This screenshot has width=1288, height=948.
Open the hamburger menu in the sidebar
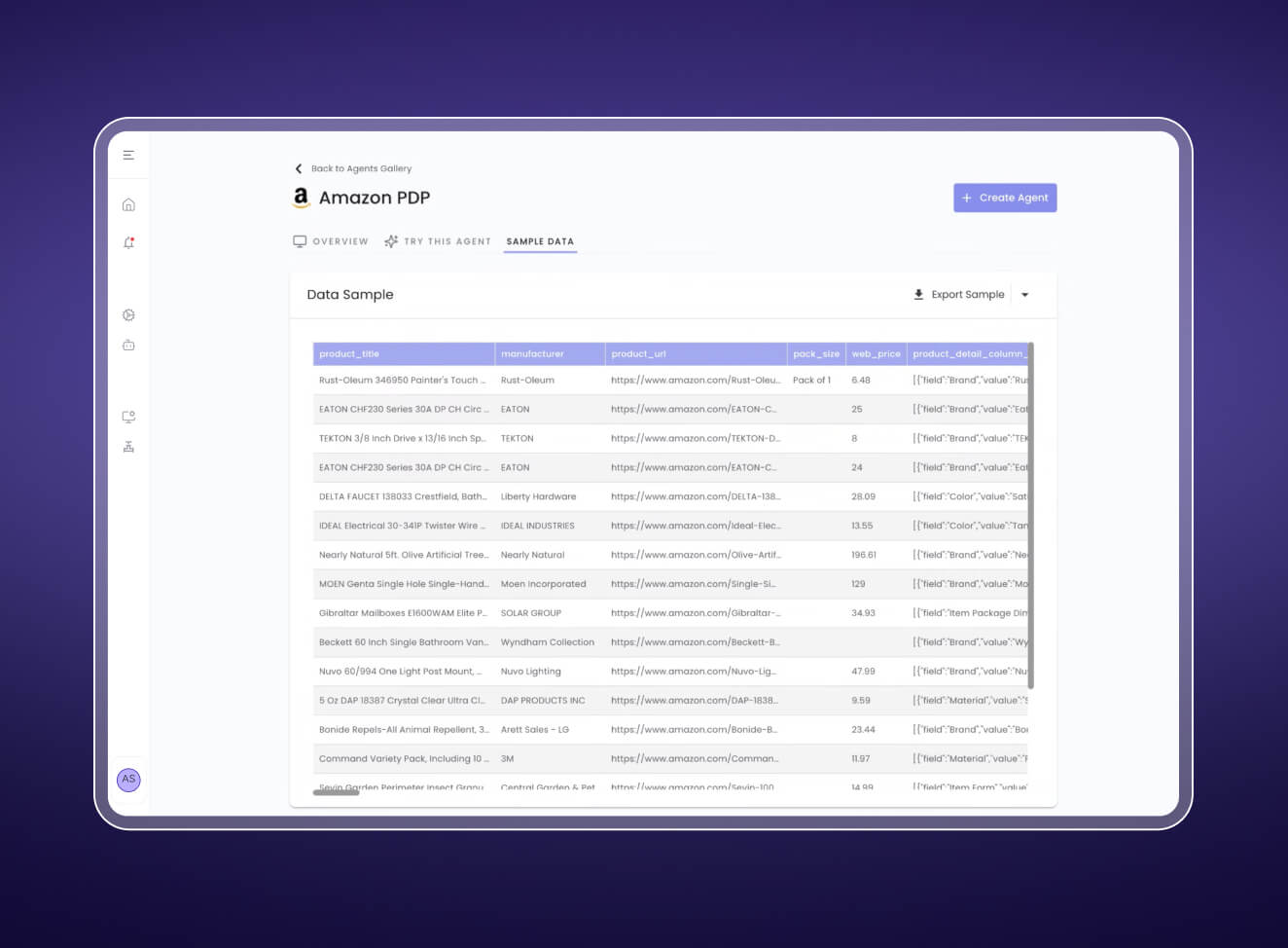128,155
